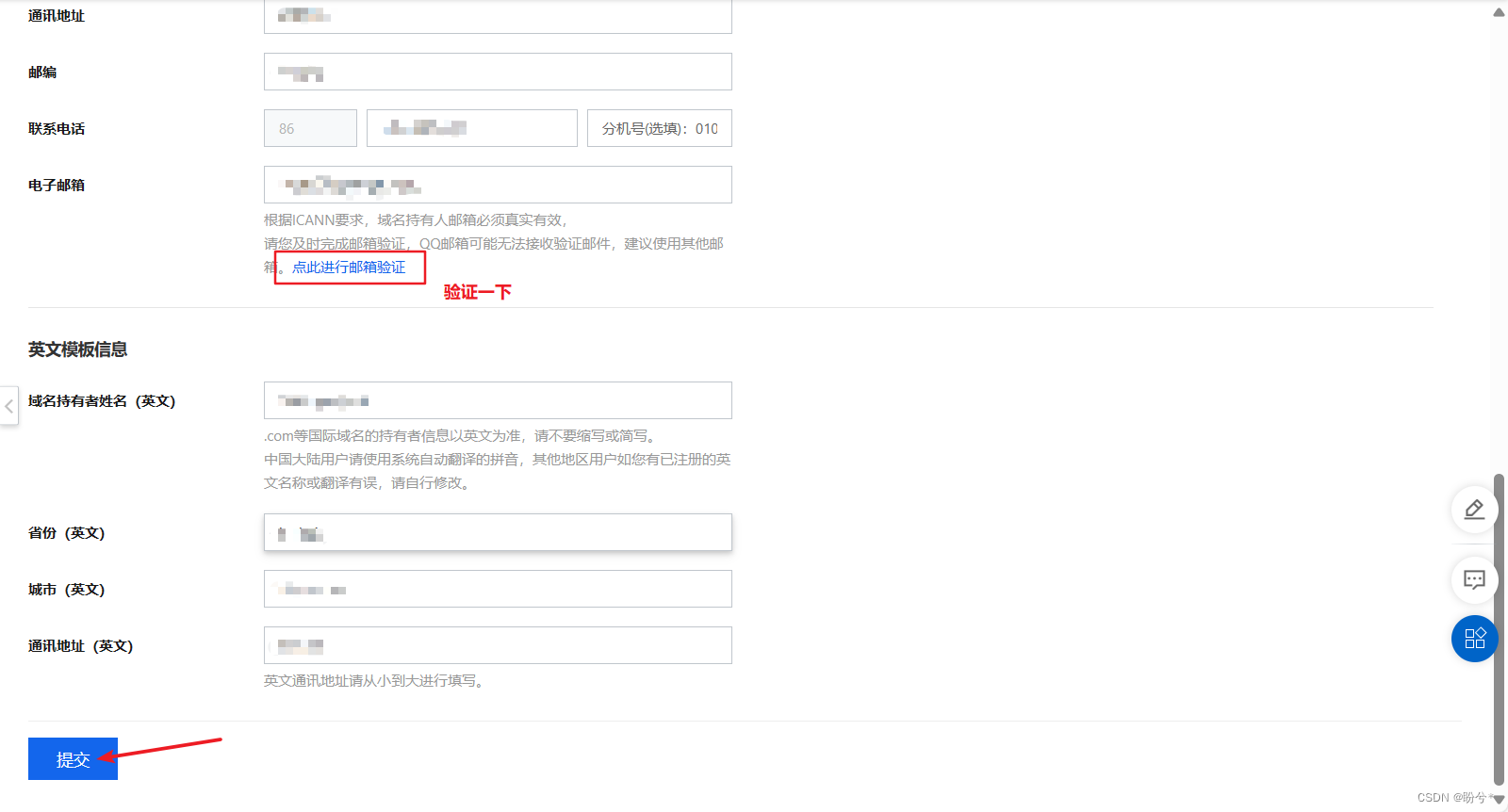Screen dimensions: 1508x812
Task: Open the 点此进行邮箱验证 link
Action: point(349,268)
